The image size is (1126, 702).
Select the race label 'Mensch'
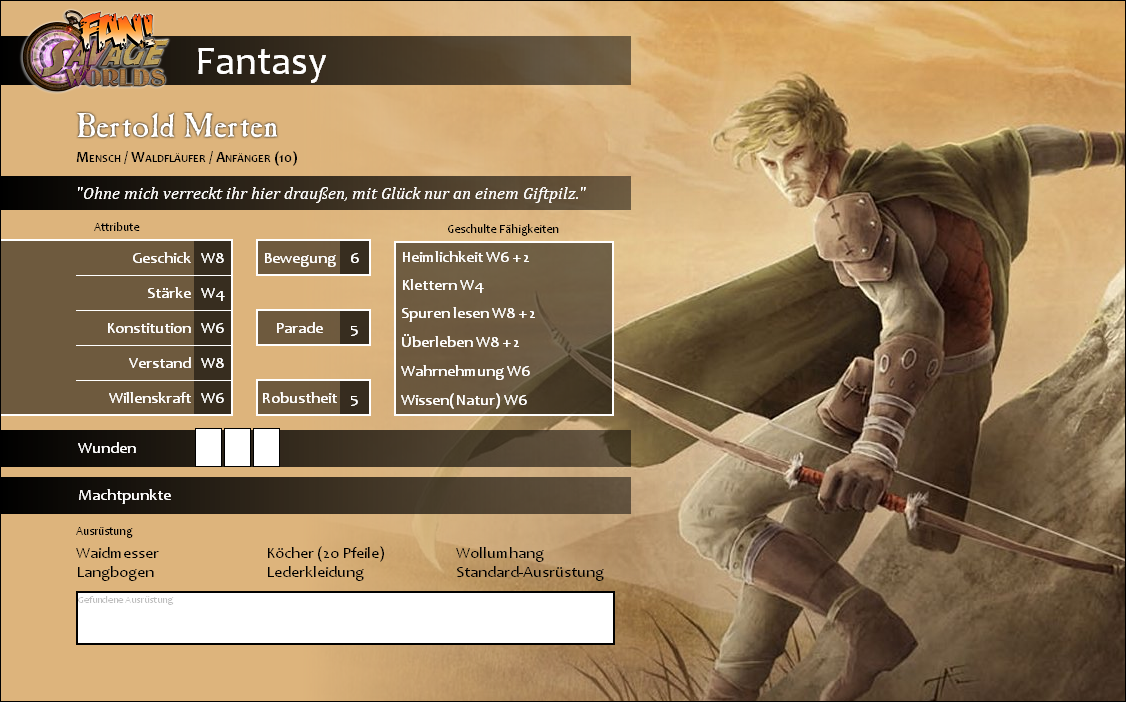point(98,158)
